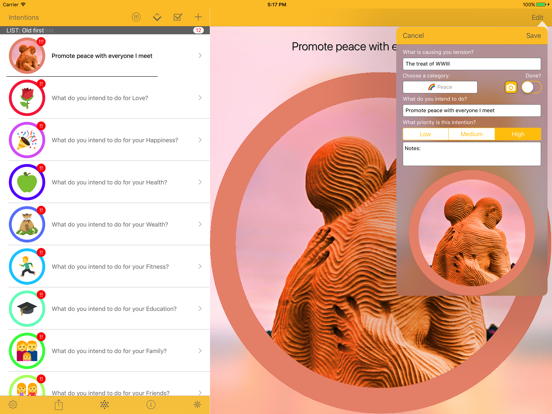Open chevron for Education intention row
The width and height of the screenshot is (552, 414).
point(200,309)
